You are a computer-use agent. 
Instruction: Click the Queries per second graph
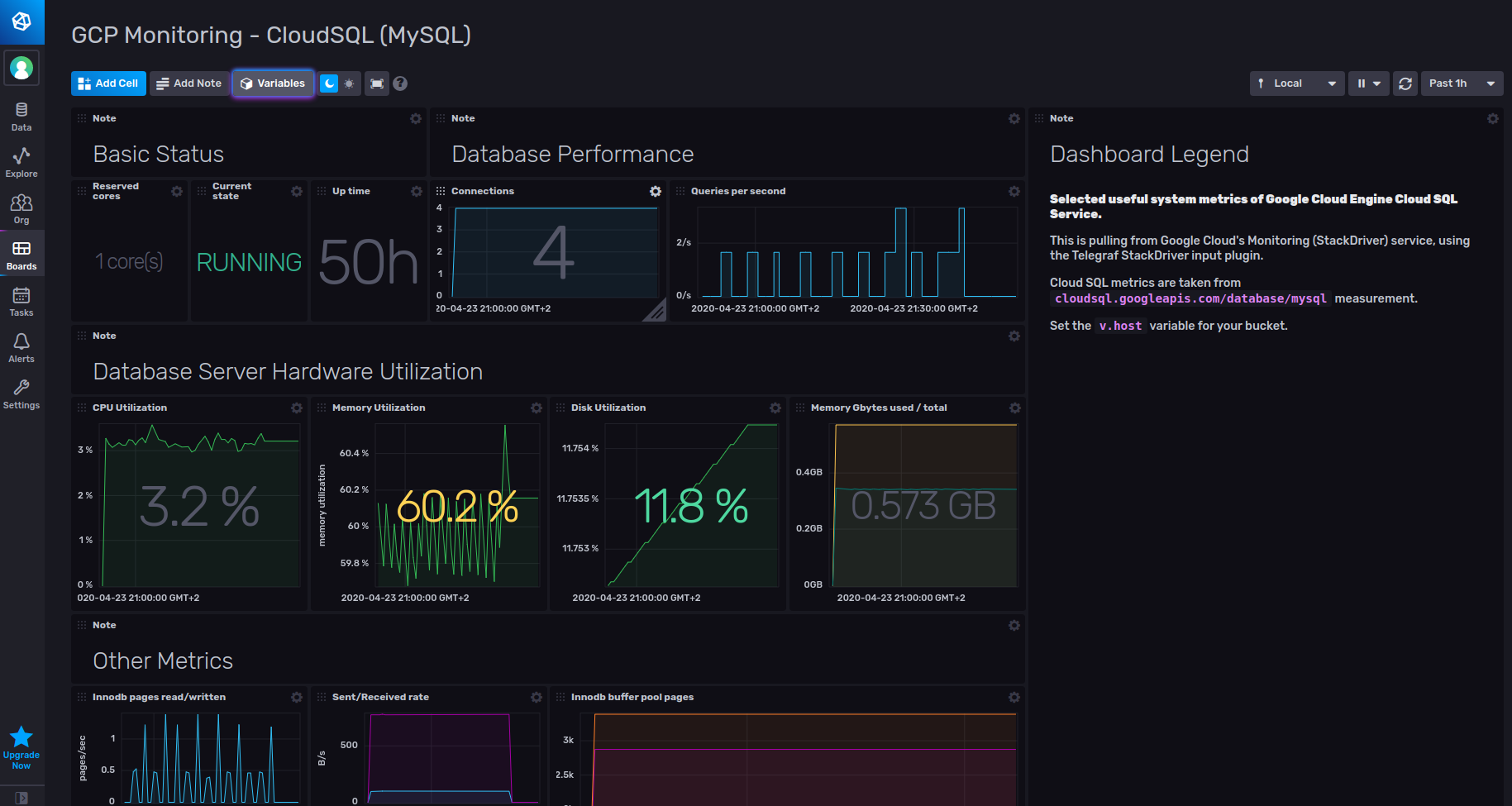pos(857,252)
